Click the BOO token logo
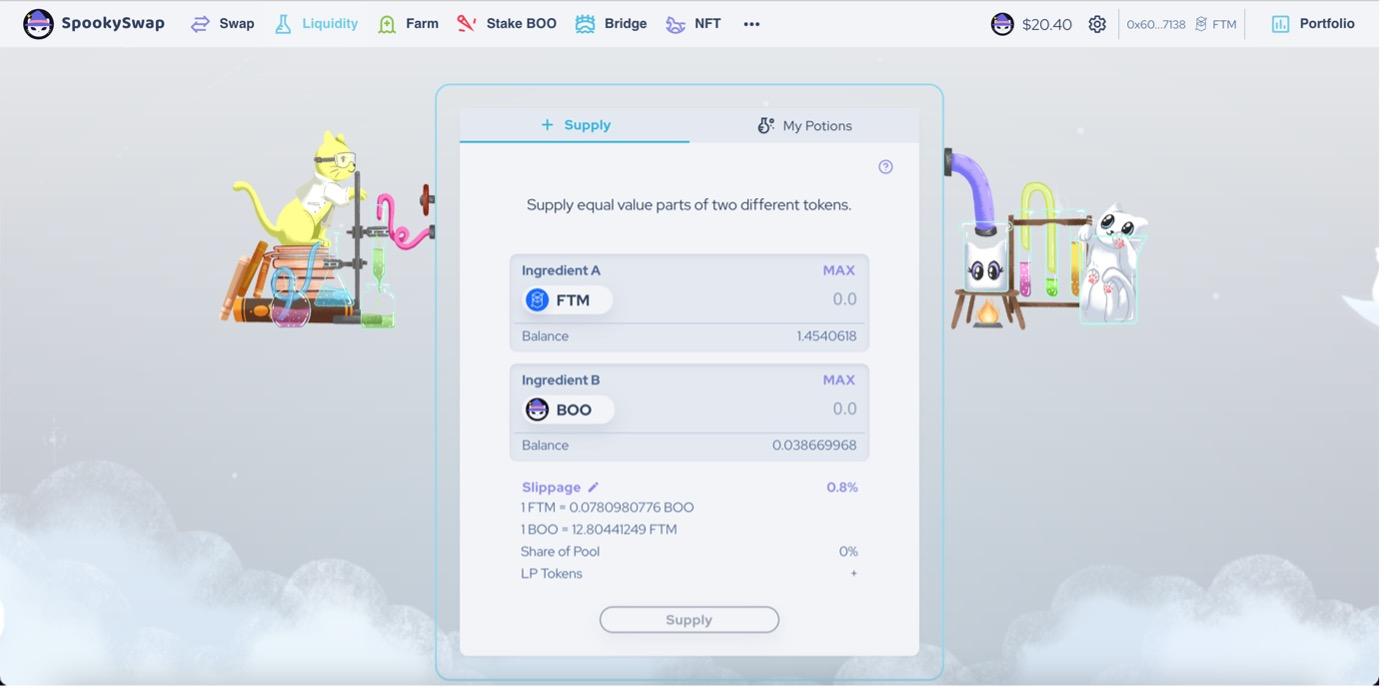 (x=537, y=410)
